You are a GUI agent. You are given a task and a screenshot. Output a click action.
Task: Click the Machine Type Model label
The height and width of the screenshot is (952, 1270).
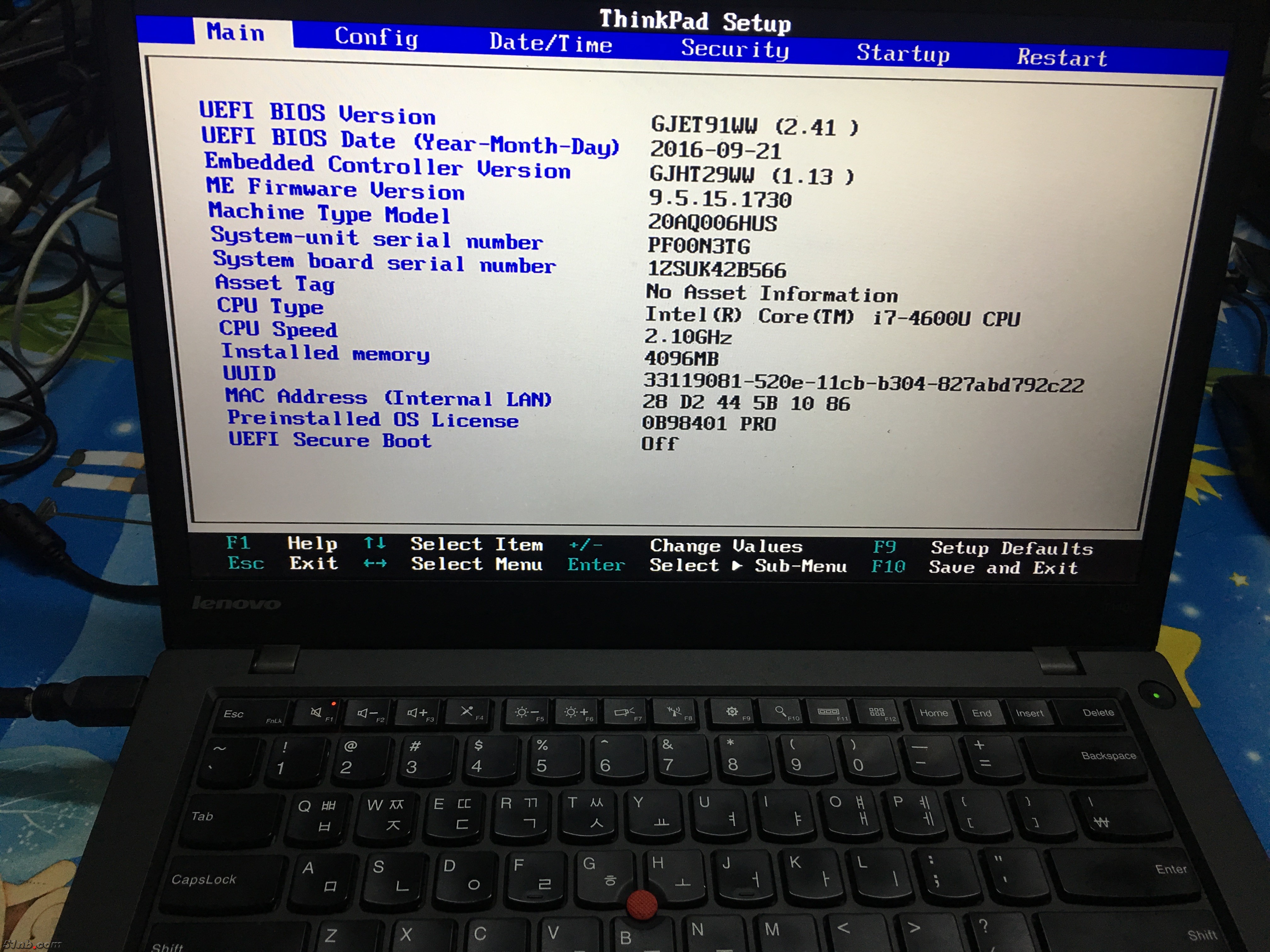click(329, 213)
